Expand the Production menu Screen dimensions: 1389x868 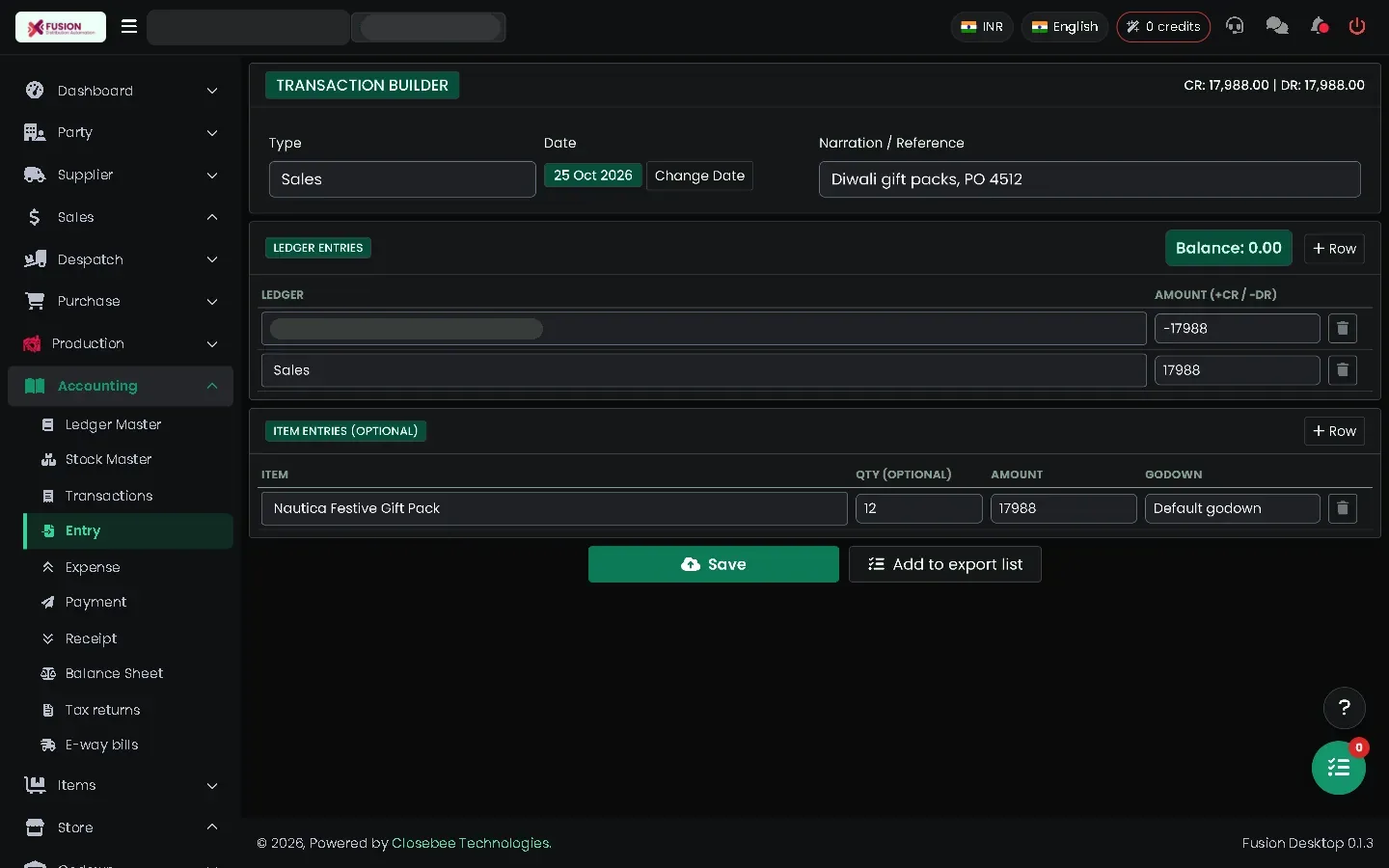(x=121, y=343)
